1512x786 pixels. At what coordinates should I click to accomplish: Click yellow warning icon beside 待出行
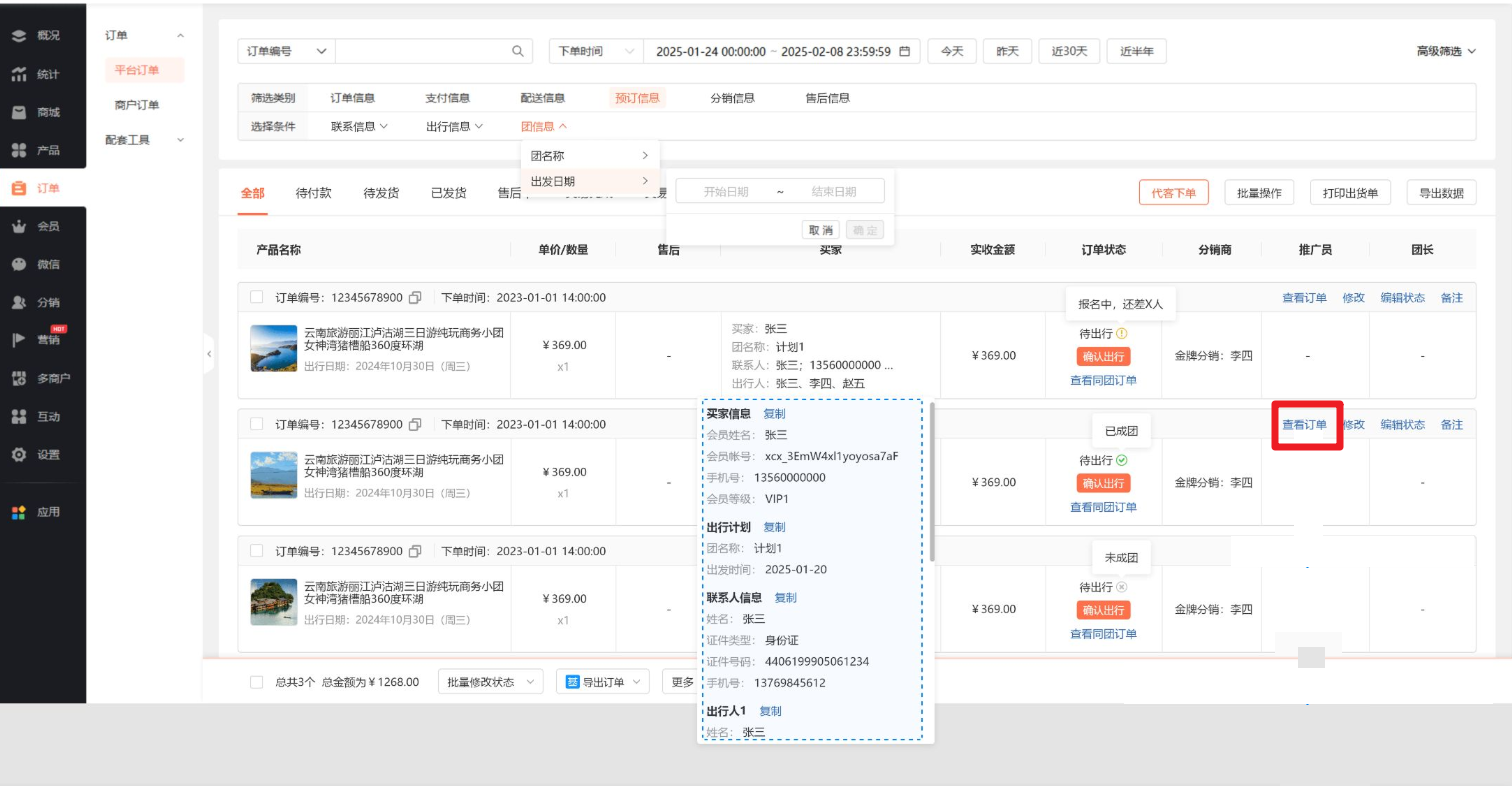1122,334
